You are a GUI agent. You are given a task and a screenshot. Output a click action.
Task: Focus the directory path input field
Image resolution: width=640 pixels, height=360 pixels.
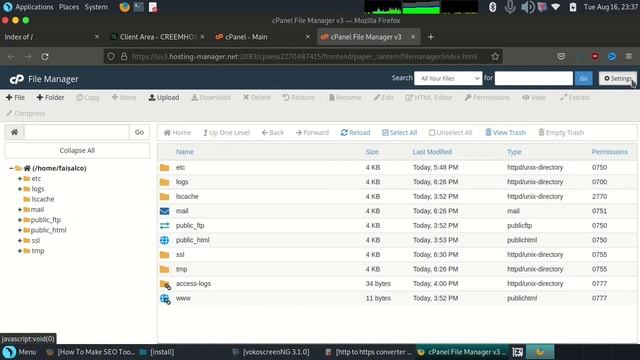pyautogui.click(x=77, y=132)
